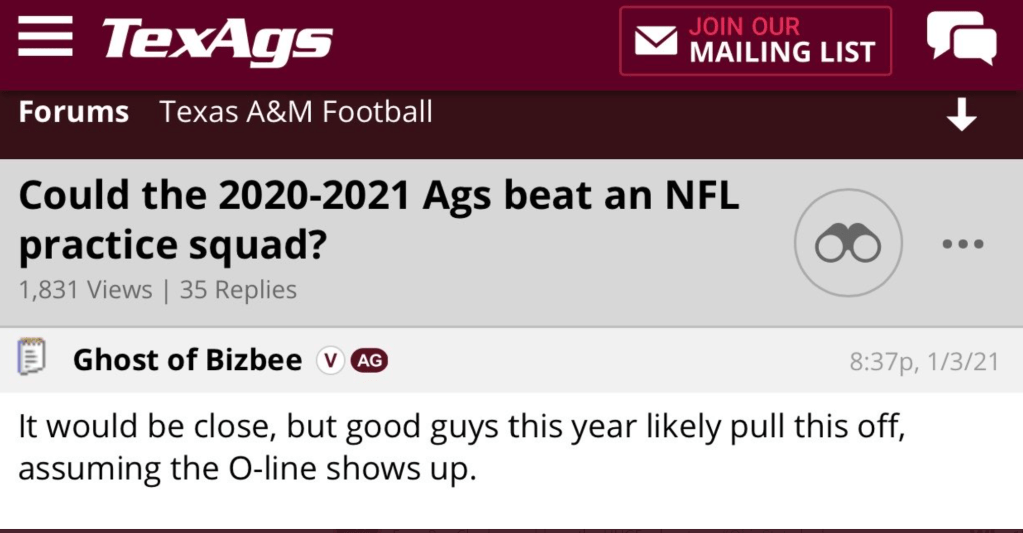The height and width of the screenshot is (533, 1023).
Task: Click the 1,831 Views count
Action: click(x=85, y=290)
